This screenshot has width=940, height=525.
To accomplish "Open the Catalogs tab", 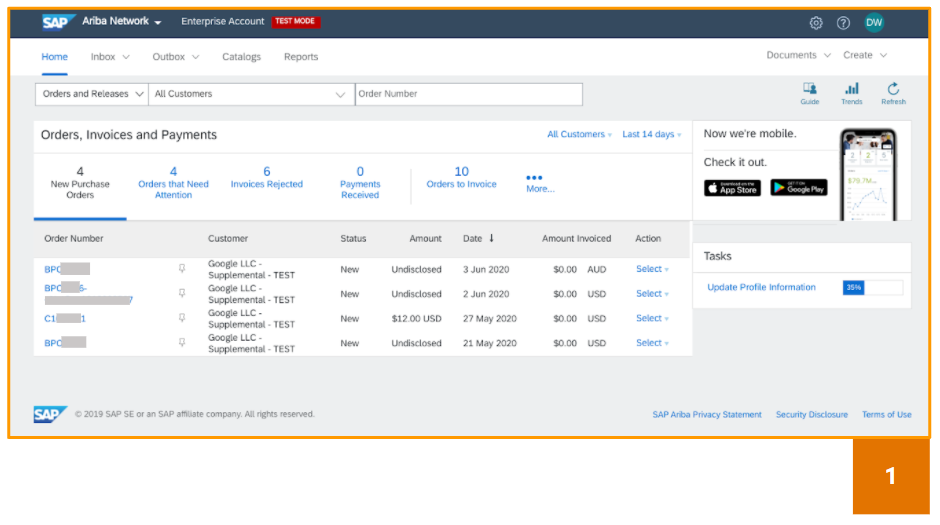I will click(x=242, y=57).
